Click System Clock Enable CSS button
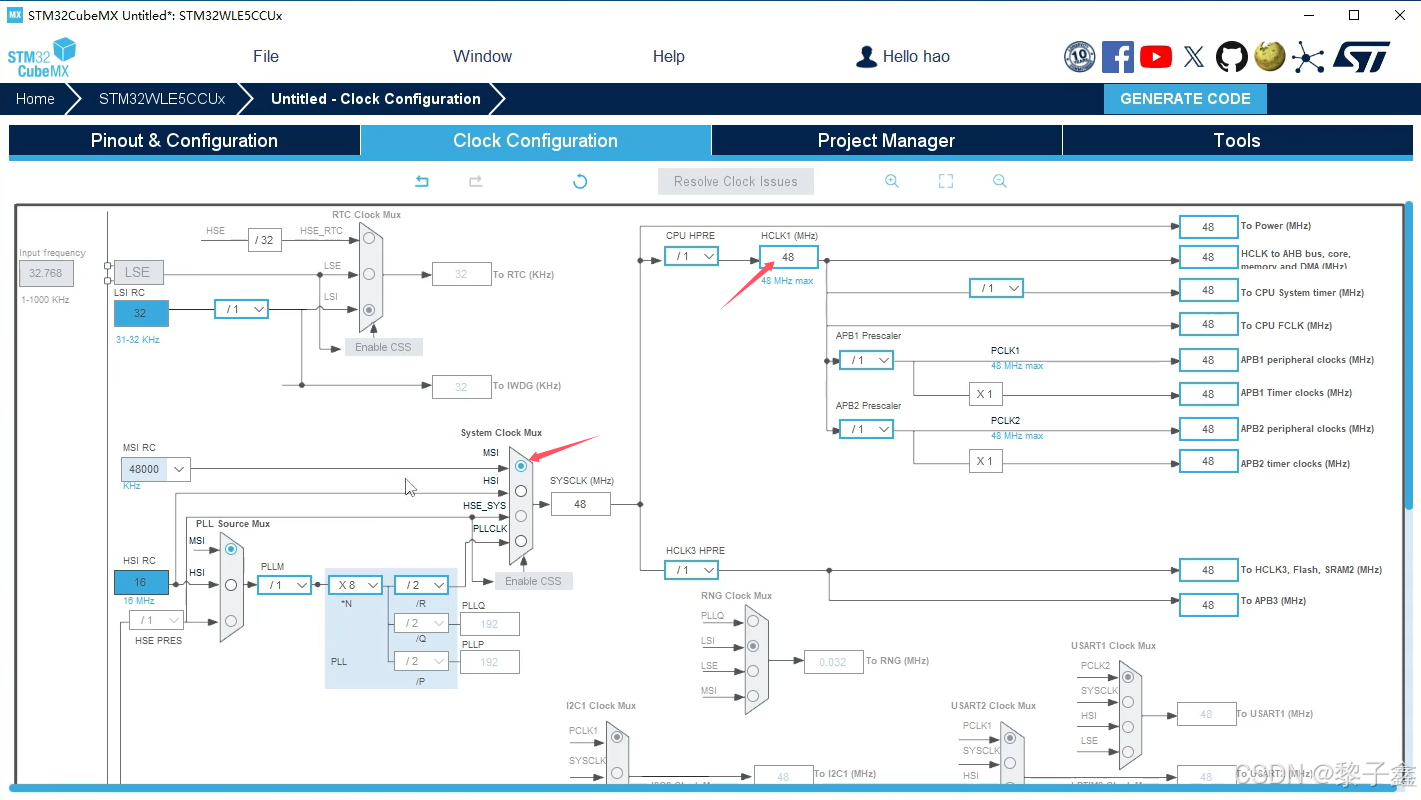 [x=534, y=581]
